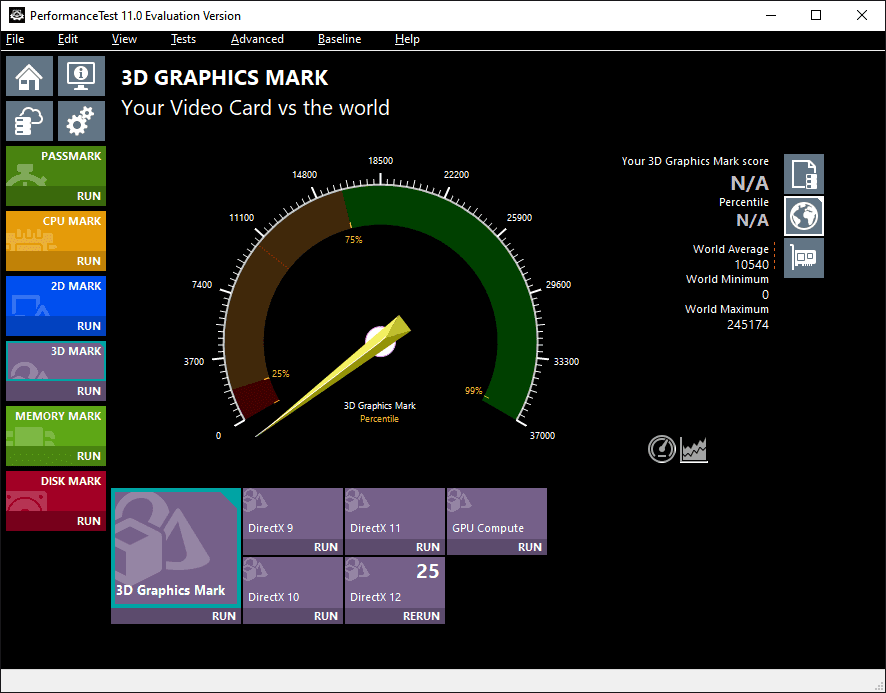Select the DirectX 12 test tile
Viewport: 886px width, 693px height.
(395, 583)
